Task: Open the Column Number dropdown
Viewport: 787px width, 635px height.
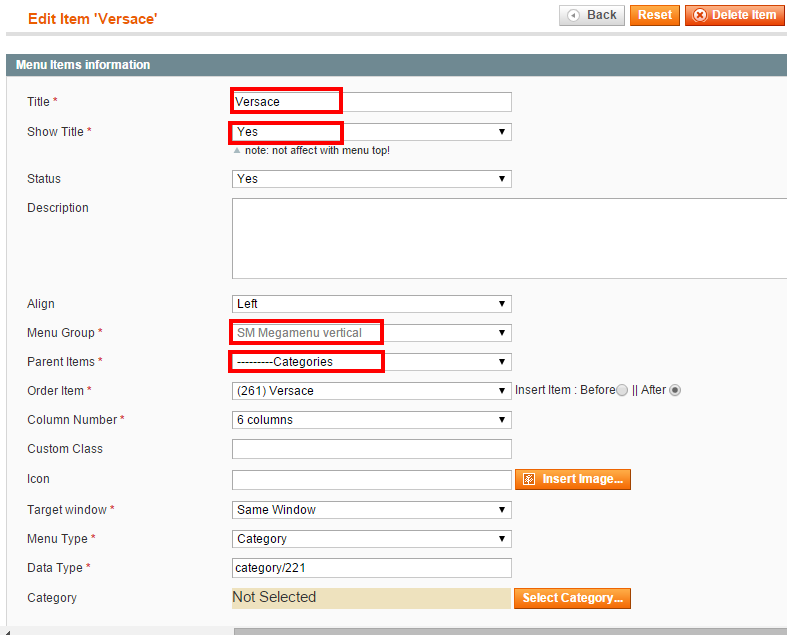Action: pyautogui.click(x=372, y=420)
